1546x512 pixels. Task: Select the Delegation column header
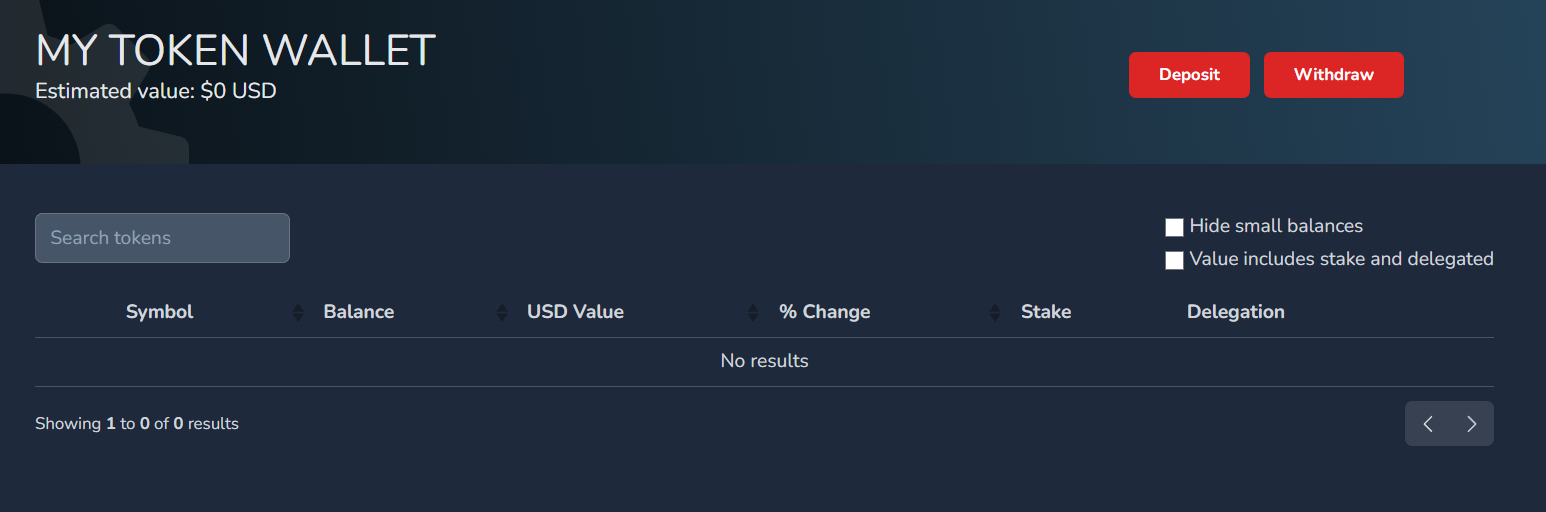(x=1236, y=312)
